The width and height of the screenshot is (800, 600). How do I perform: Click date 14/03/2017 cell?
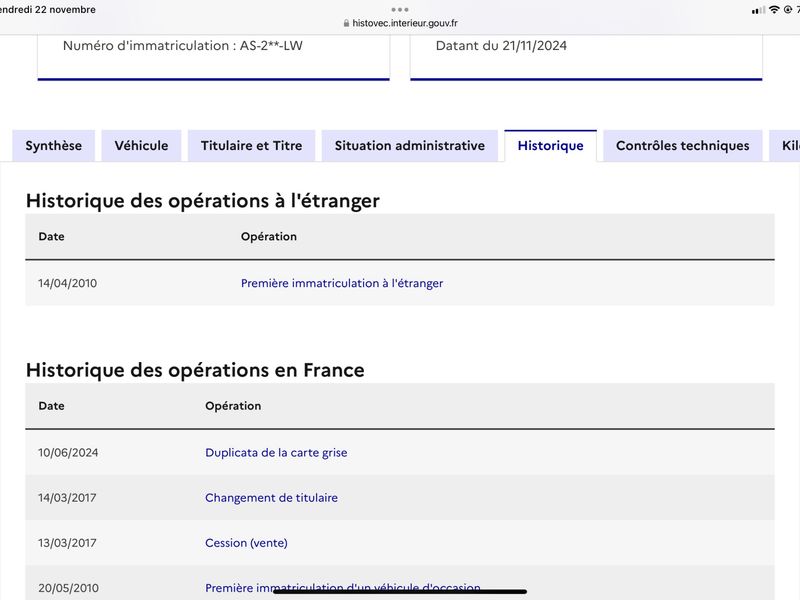point(67,498)
